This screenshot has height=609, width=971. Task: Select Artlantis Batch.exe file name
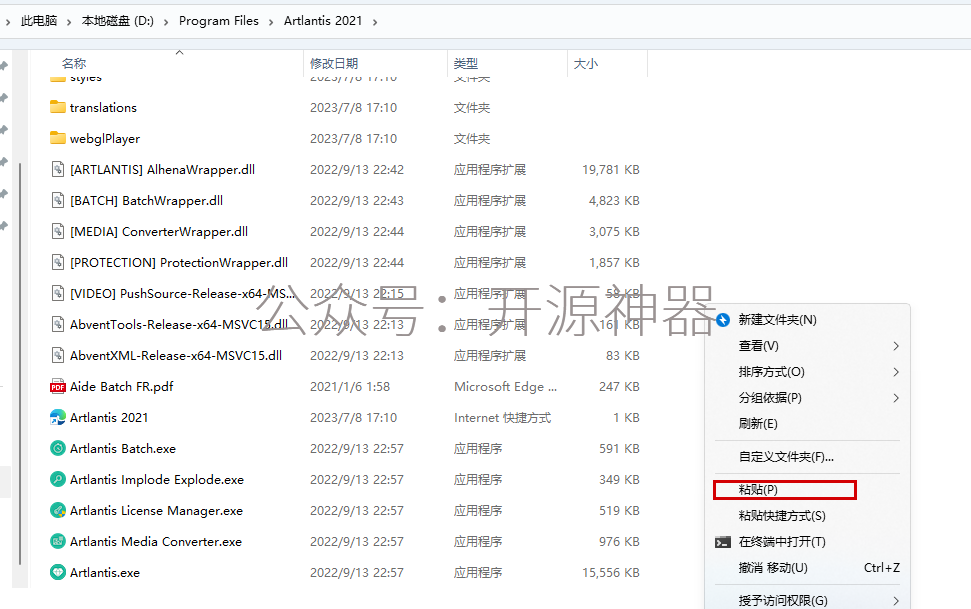(x=123, y=449)
